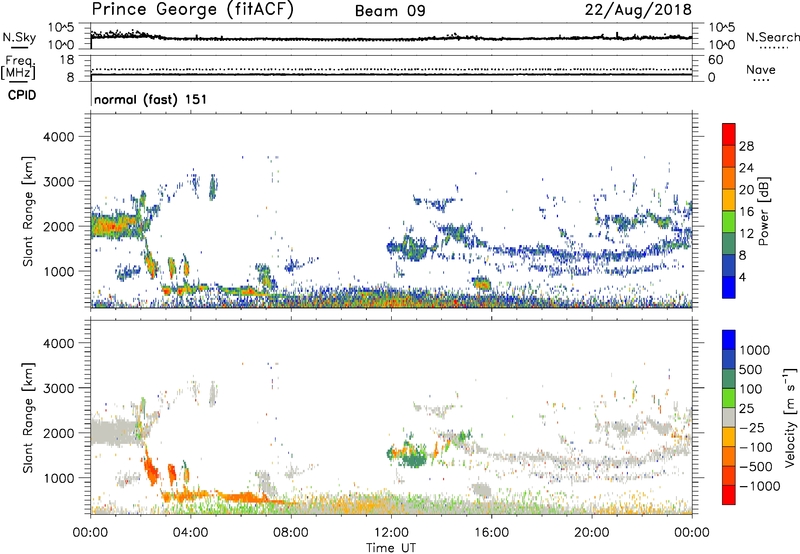Click the 4000 tick label on power panel
The height and width of the screenshot is (554, 800).
[58, 137]
